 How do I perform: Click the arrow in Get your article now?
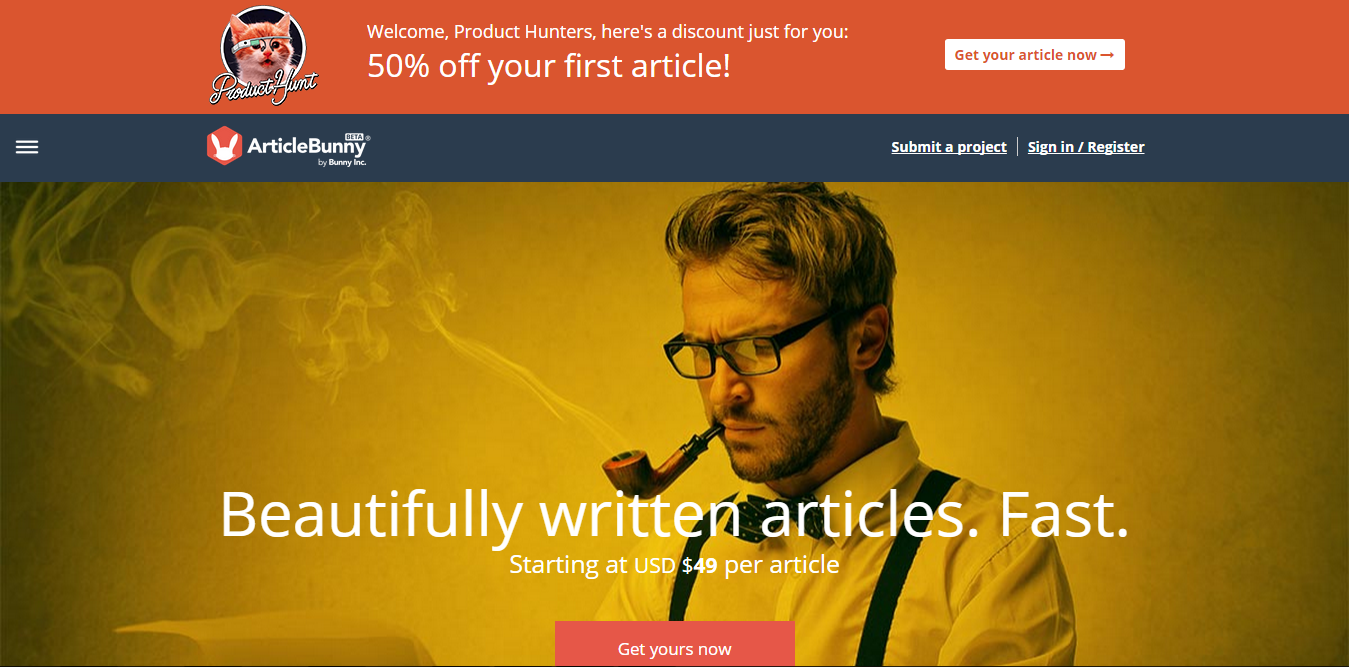click(x=1107, y=55)
